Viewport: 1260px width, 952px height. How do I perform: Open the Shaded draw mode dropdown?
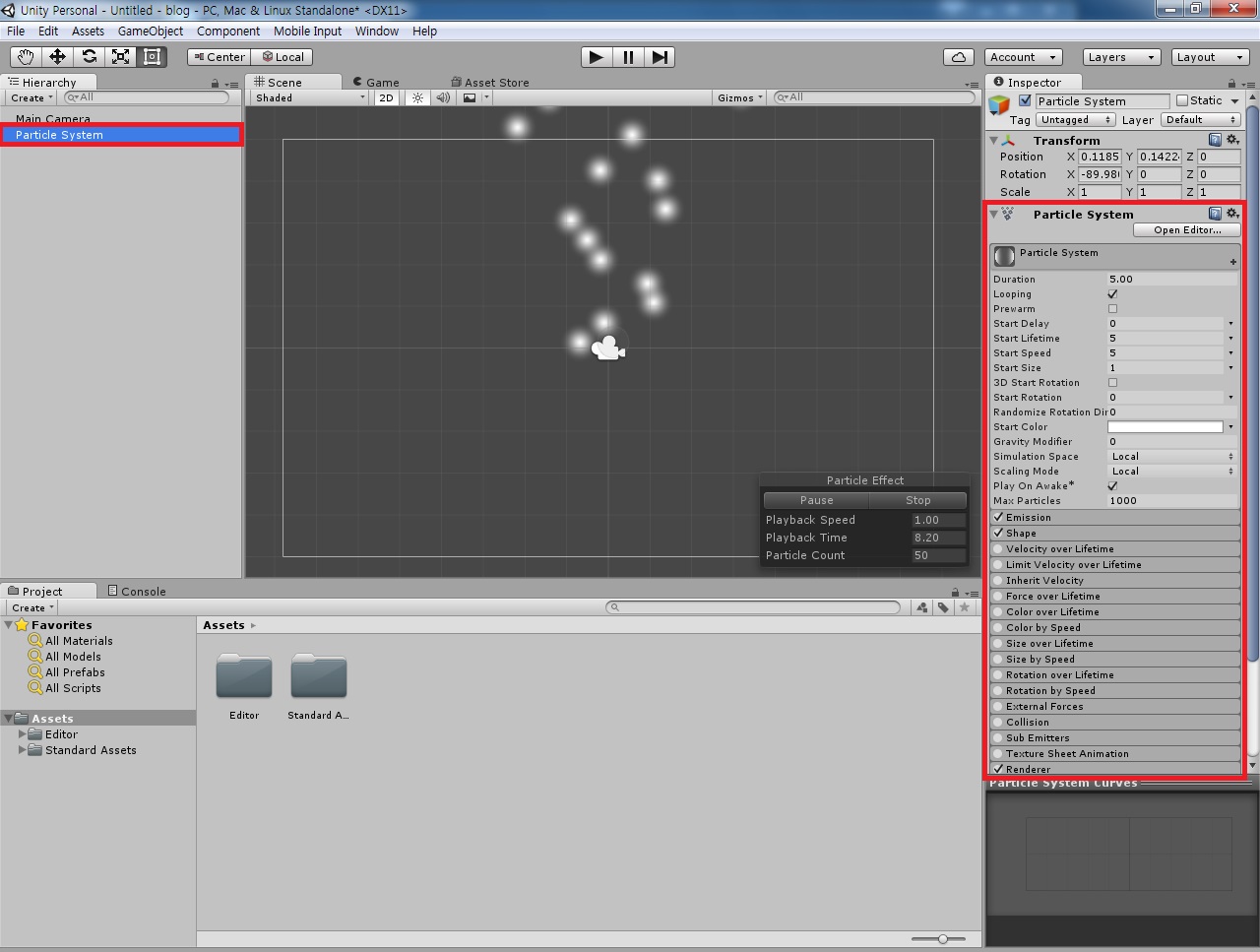coord(306,97)
